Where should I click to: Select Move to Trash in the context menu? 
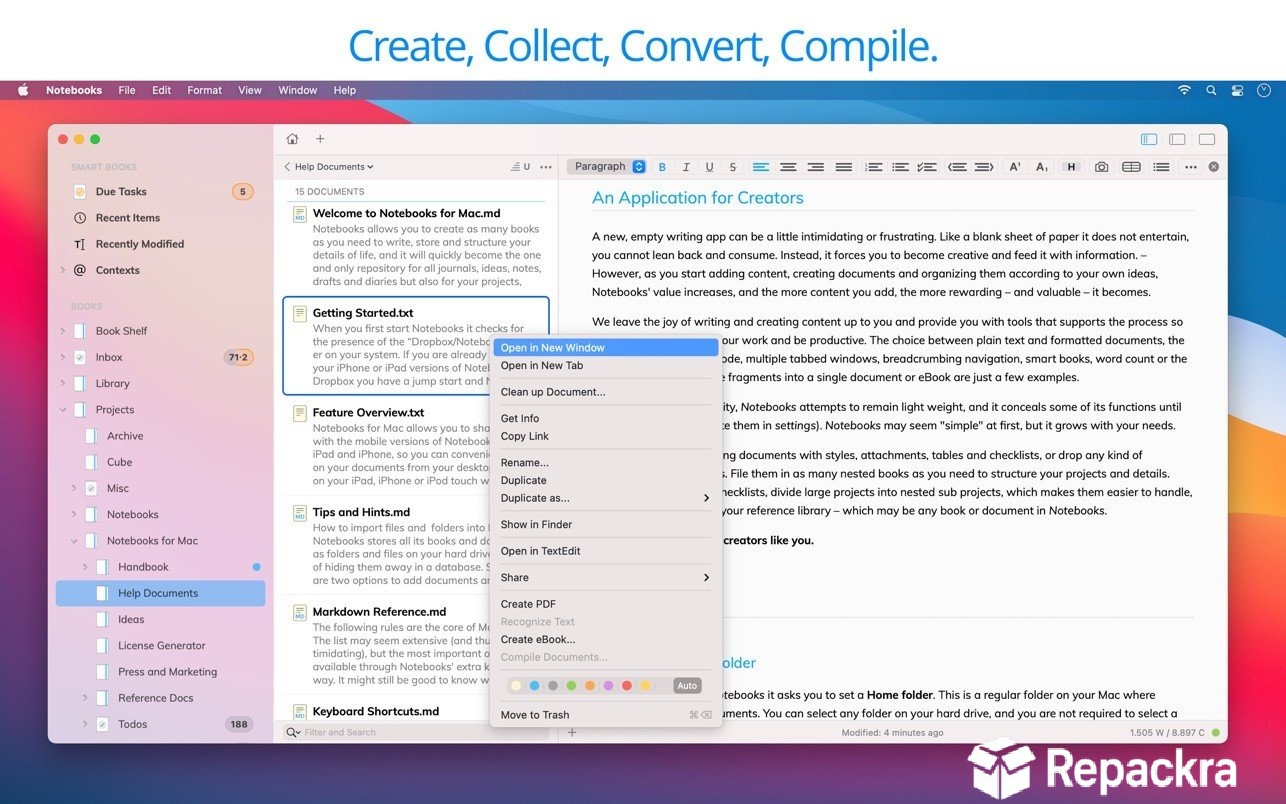pos(606,715)
